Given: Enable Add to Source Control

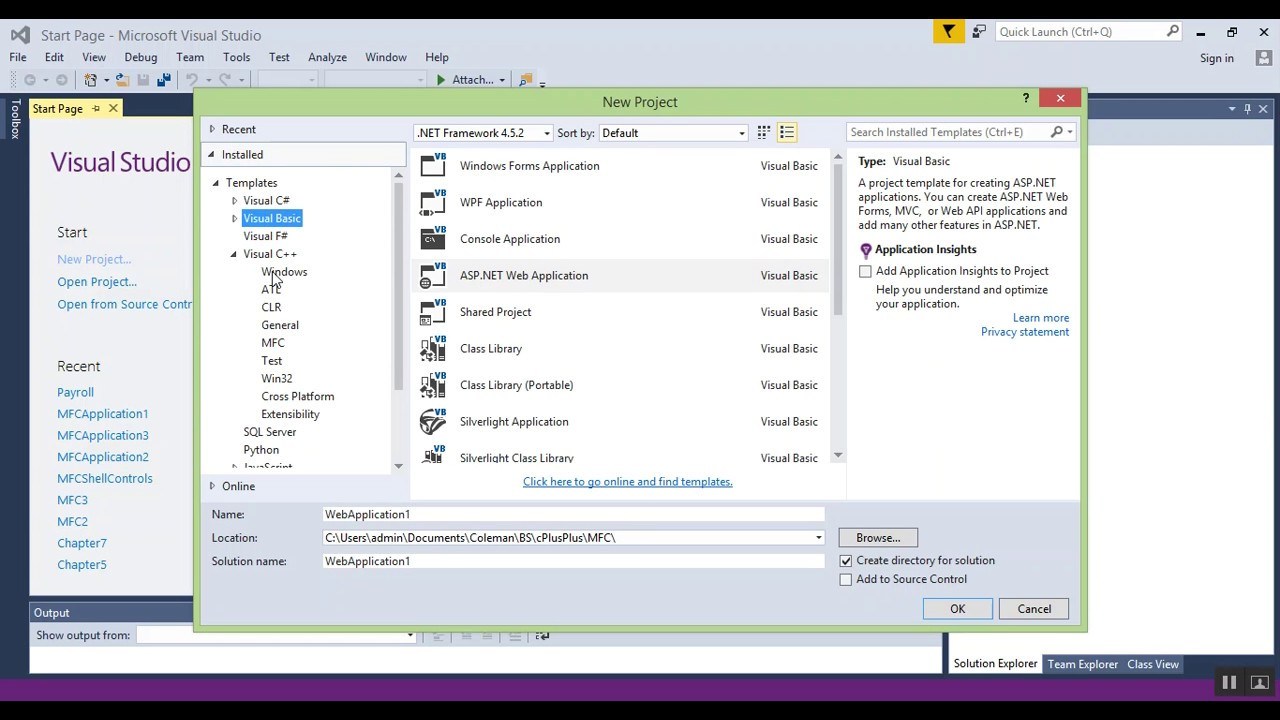Looking at the screenshot, I should click(x=846, y=579).
